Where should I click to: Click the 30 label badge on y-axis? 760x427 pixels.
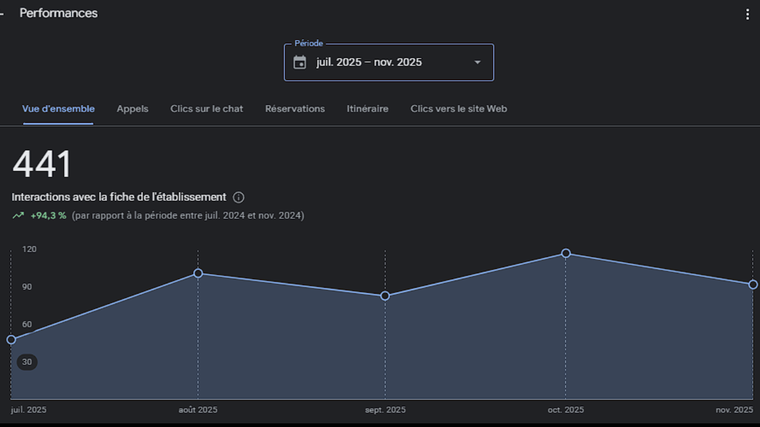tap(27, 362)
